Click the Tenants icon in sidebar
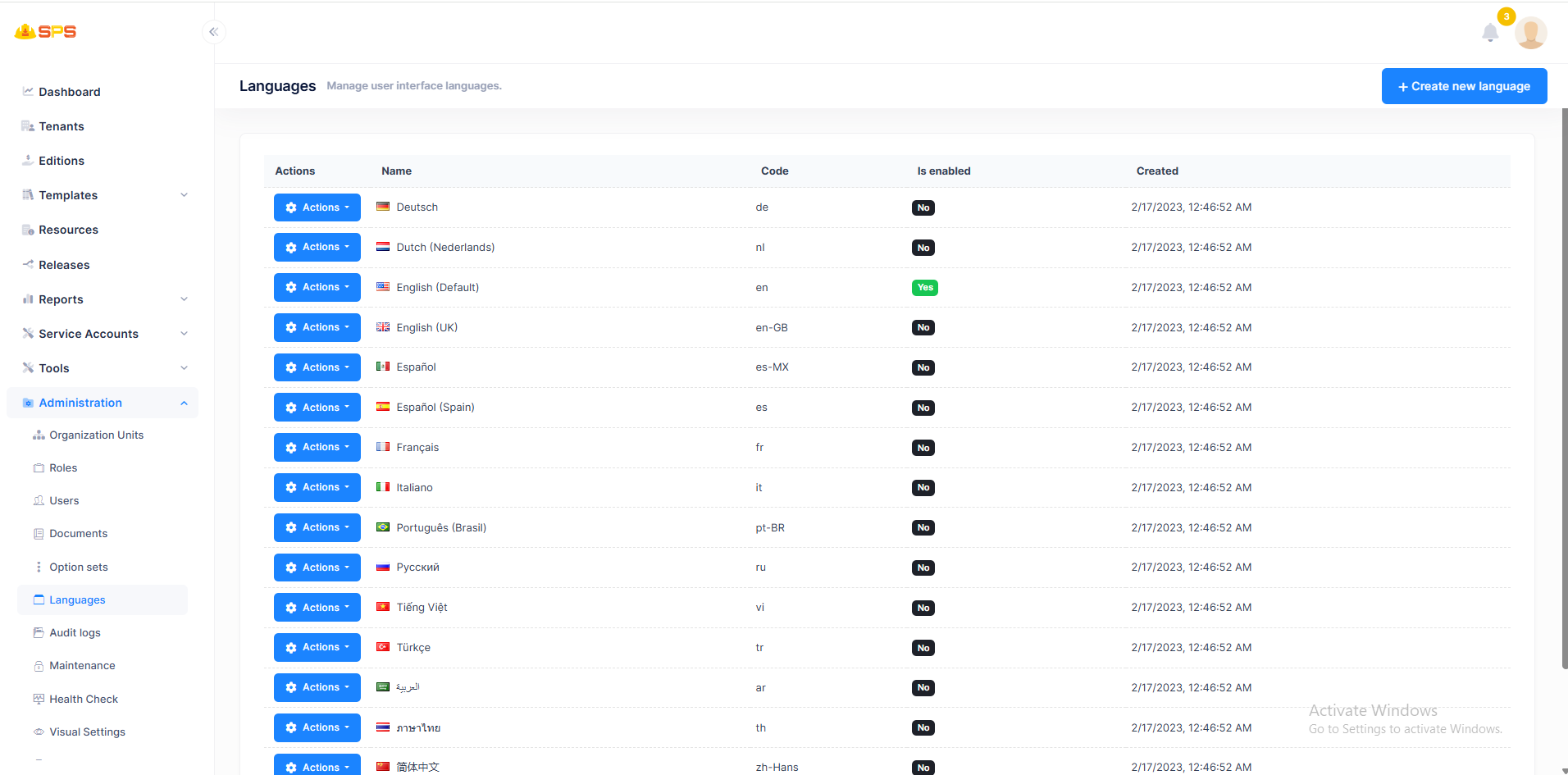 [28, 125]
